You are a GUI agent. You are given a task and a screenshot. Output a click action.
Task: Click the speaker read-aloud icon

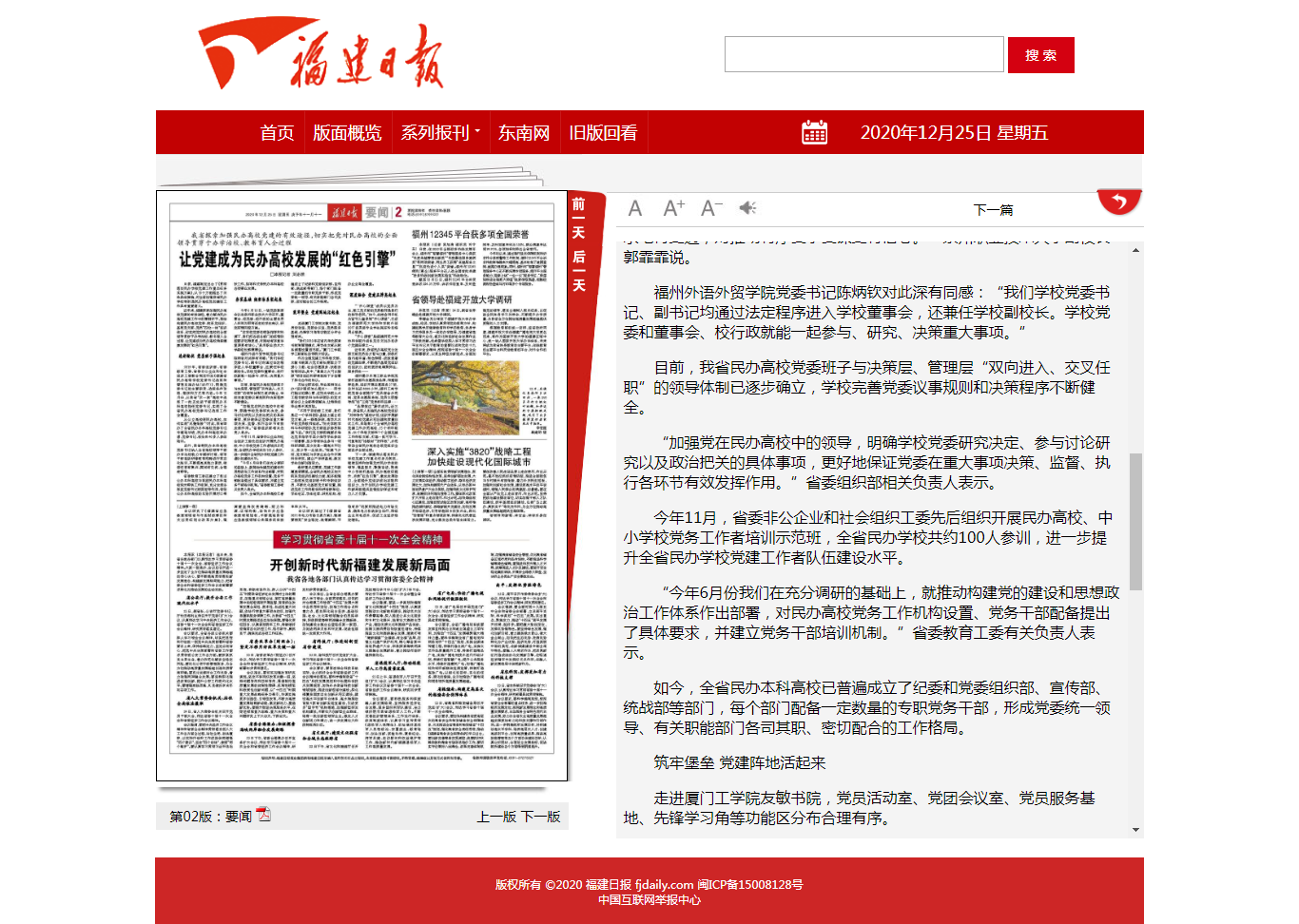point(748,208)
